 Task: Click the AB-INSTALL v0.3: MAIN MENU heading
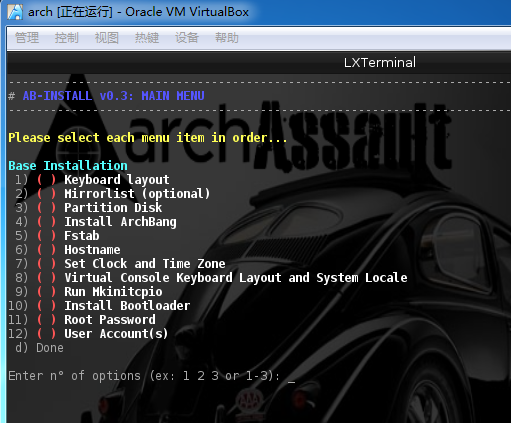pos(113,96)
